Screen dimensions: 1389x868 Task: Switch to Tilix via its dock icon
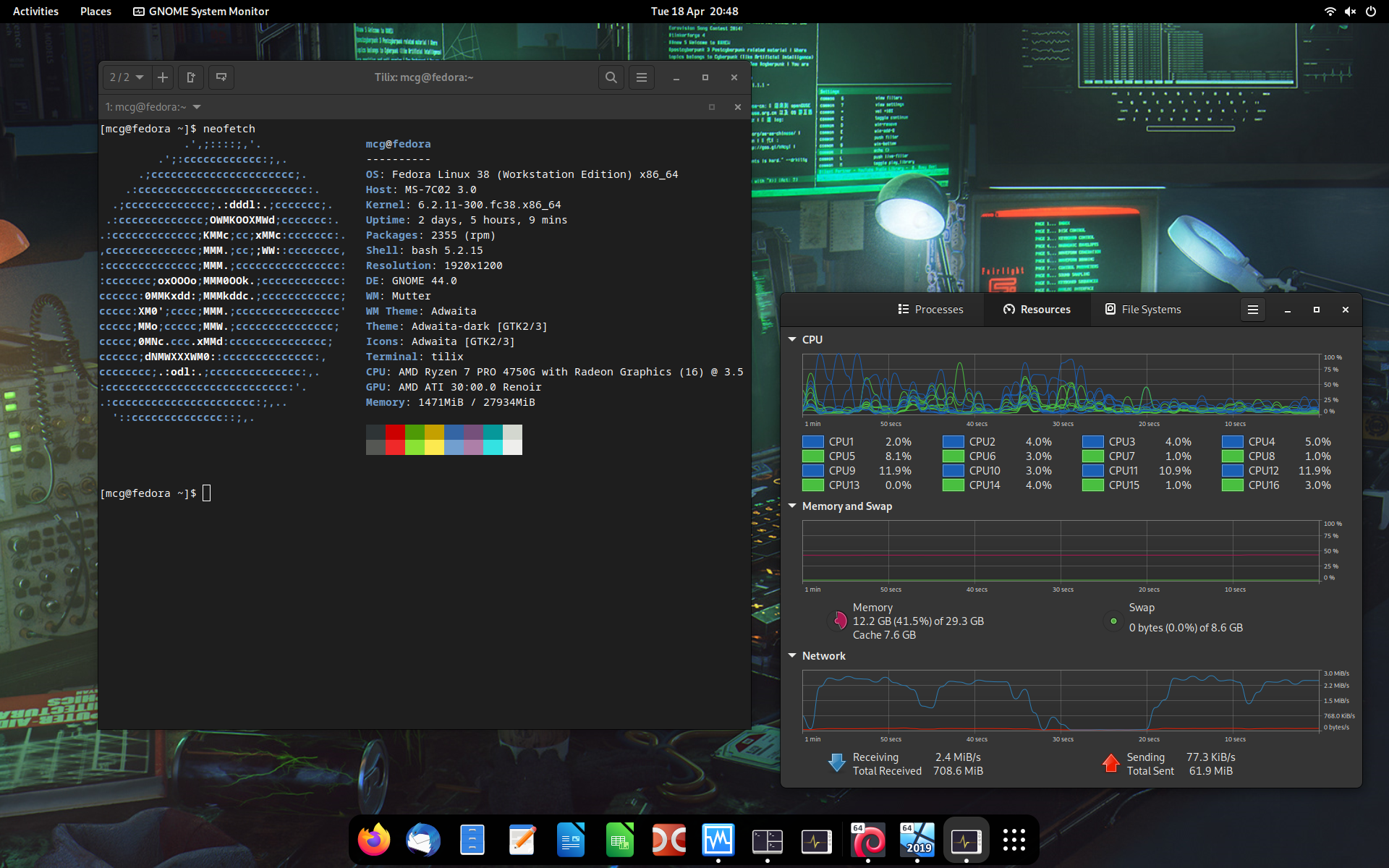pos(768,840)
